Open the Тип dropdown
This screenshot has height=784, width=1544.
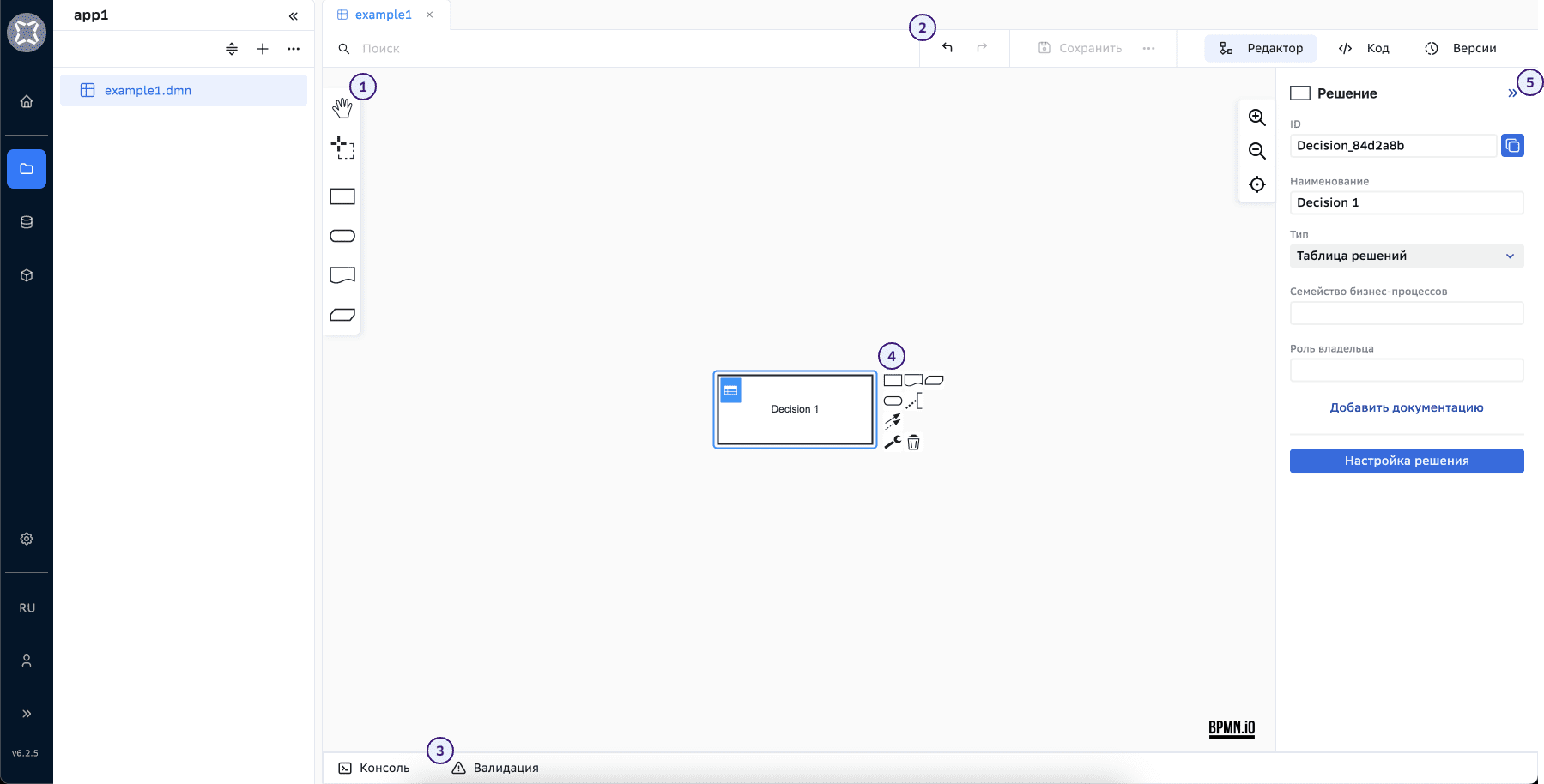tap(1407, 256)
